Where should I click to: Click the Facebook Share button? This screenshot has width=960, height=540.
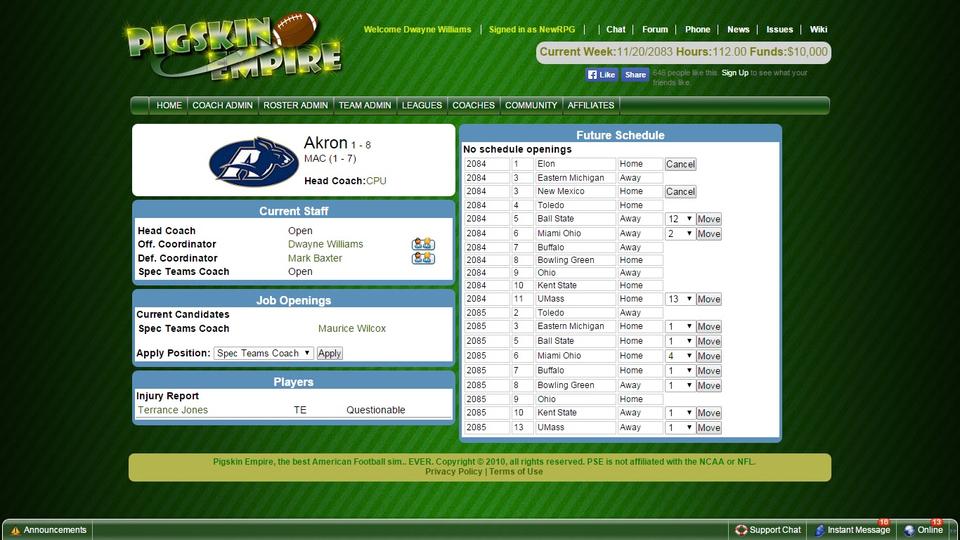pos(635,74)
